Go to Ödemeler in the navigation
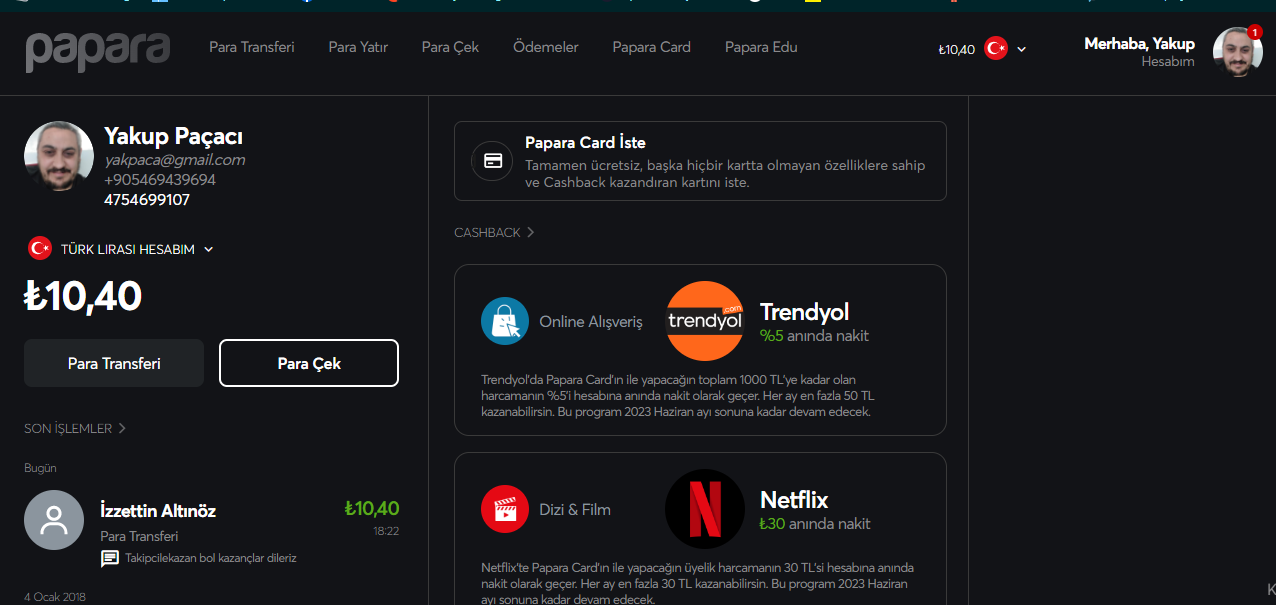The height and width of the screenshot is (605, 1276). click(x=545, y=47)
